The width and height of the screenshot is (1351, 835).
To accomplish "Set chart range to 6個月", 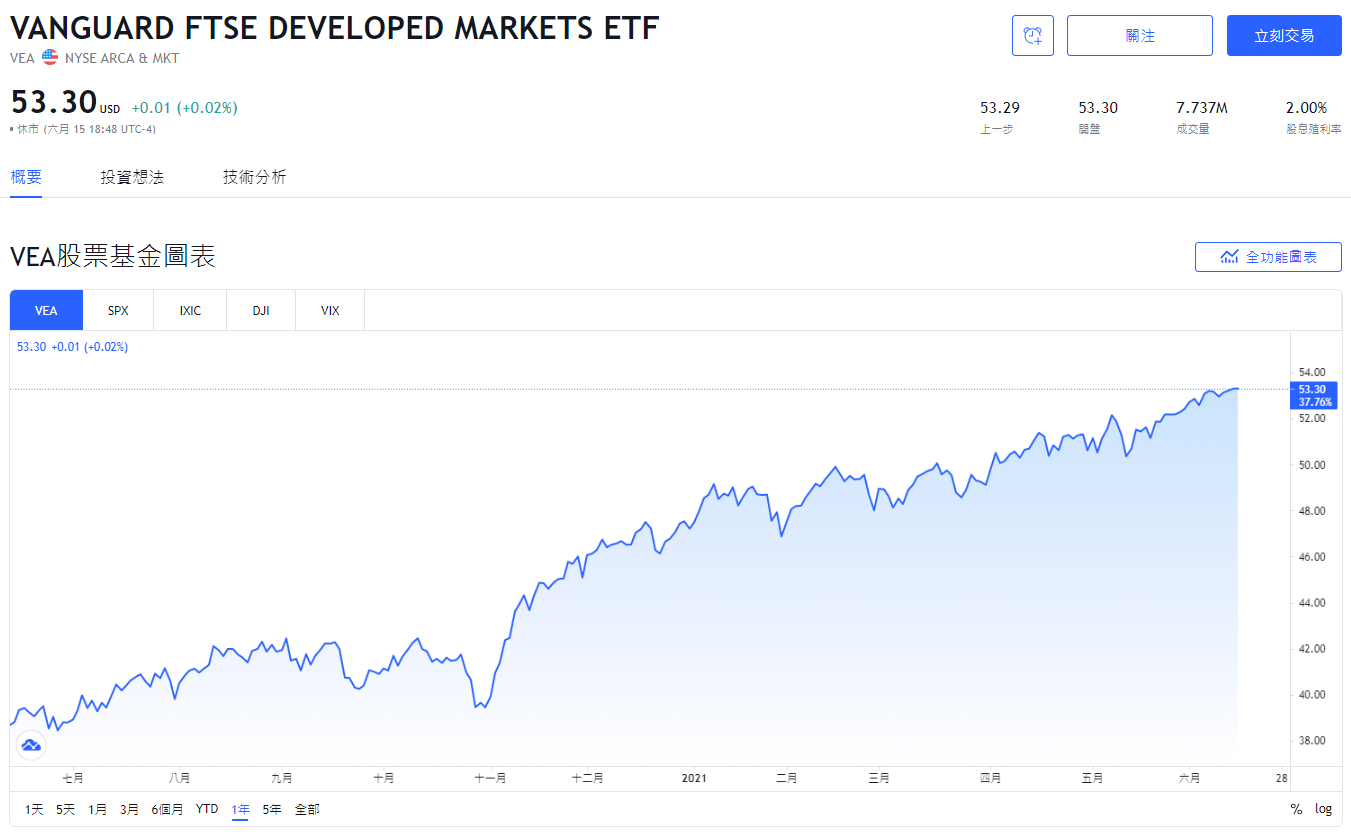I will (x=167, y=809).
